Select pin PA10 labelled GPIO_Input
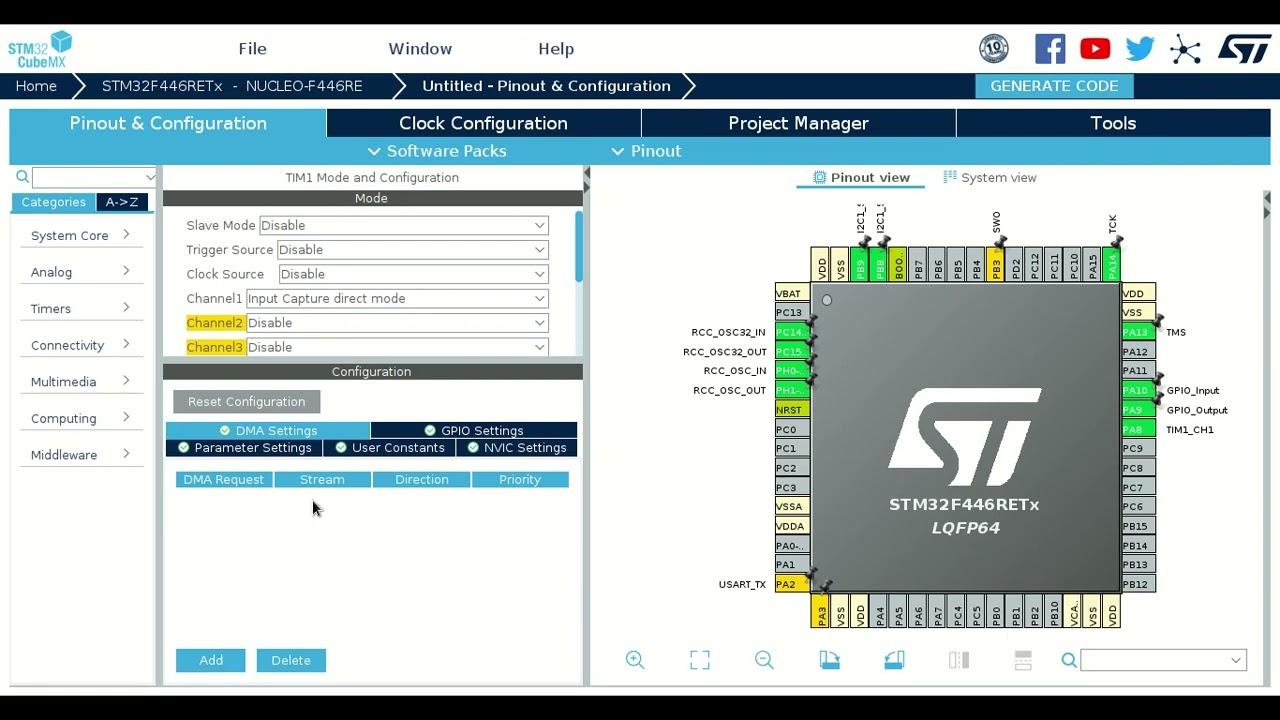 (1138, 390)
